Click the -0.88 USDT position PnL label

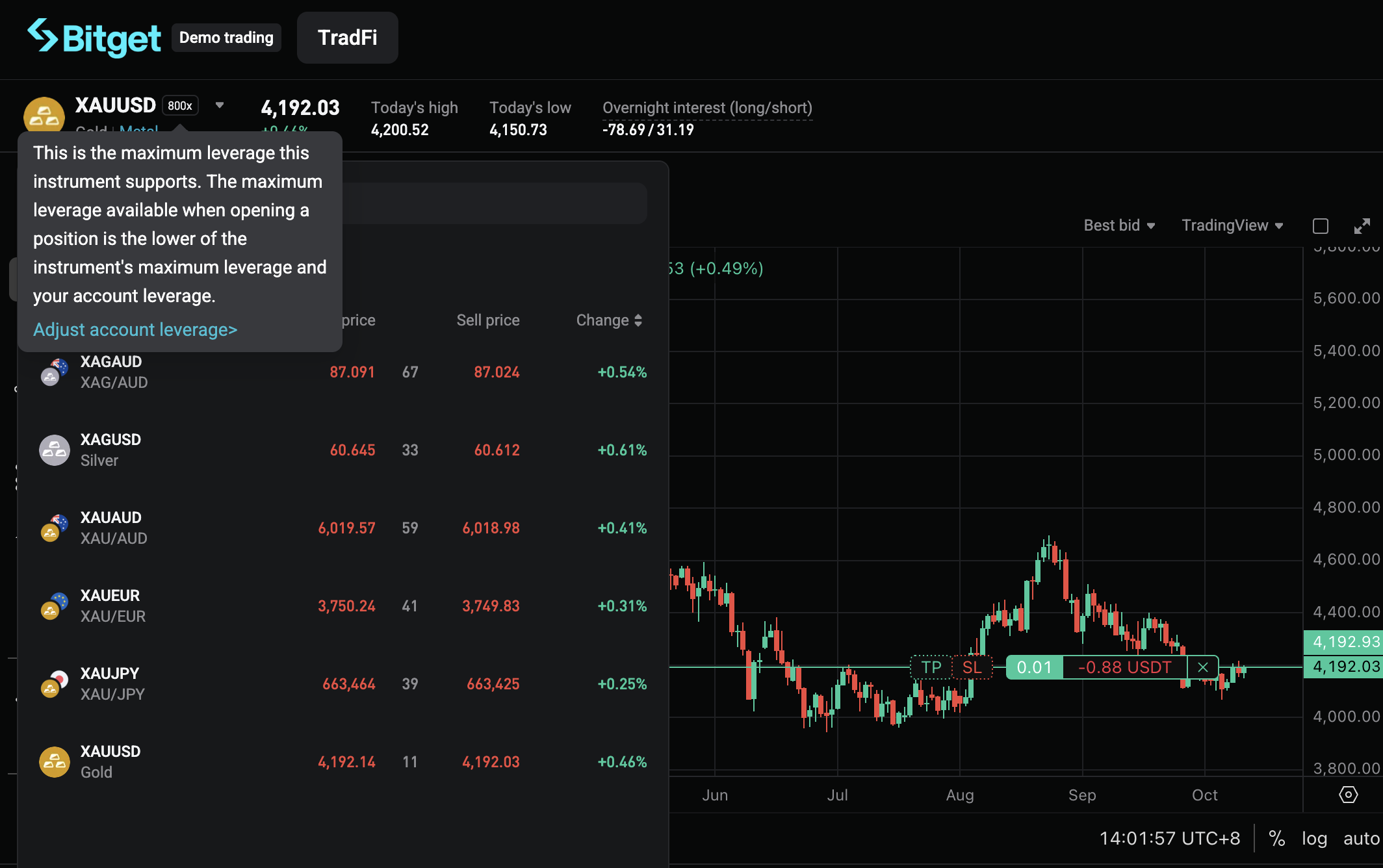point(1125,667)
